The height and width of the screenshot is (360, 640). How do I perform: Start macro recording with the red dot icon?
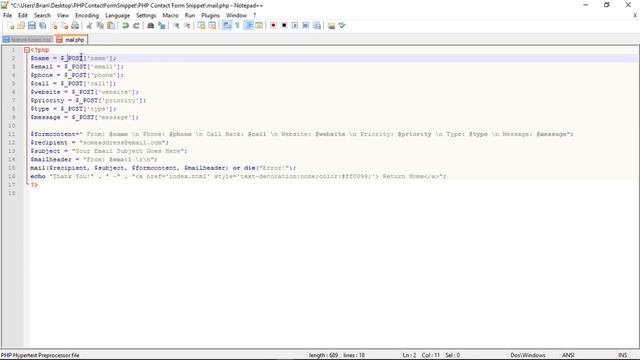pos(273,26)
